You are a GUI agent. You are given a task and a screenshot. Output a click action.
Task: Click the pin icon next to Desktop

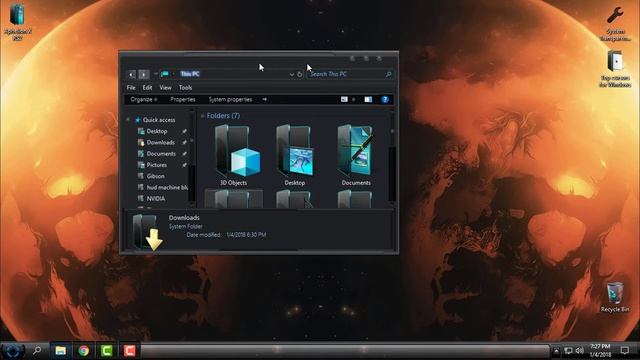pyautogui.click(x=184, y=131)
